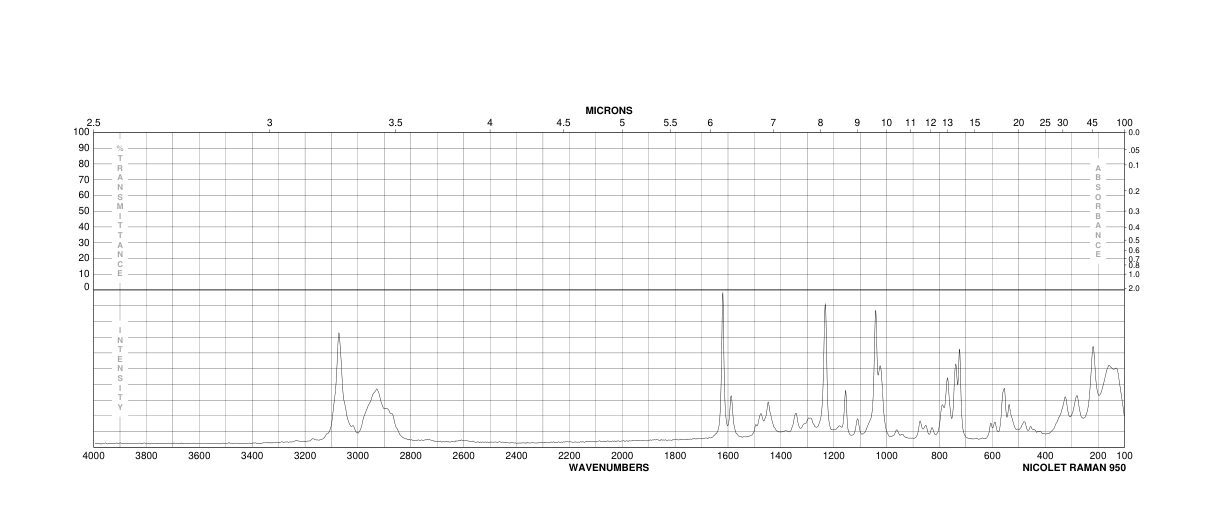
Task: Click the sharp peak near 3070 wavenumbers
Action: click(x=339, y=335)
